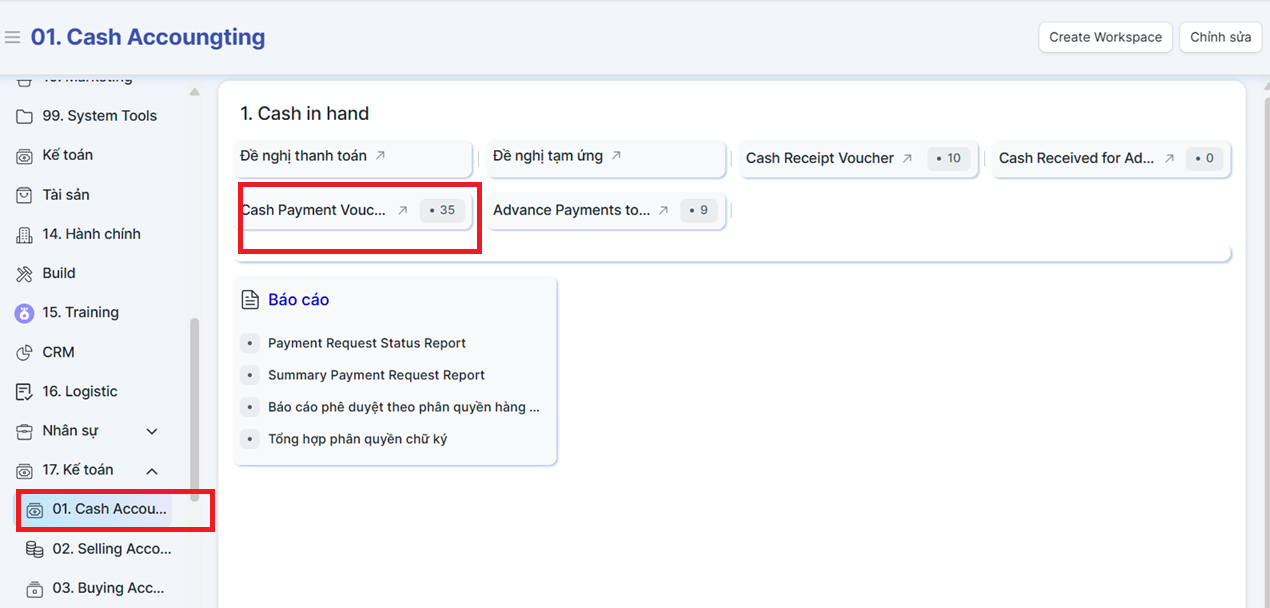Image resolution: width=1270 pixels, height=608 pixels.
Task: Open 02. Selling Accounting workspace
Action: 111,549
